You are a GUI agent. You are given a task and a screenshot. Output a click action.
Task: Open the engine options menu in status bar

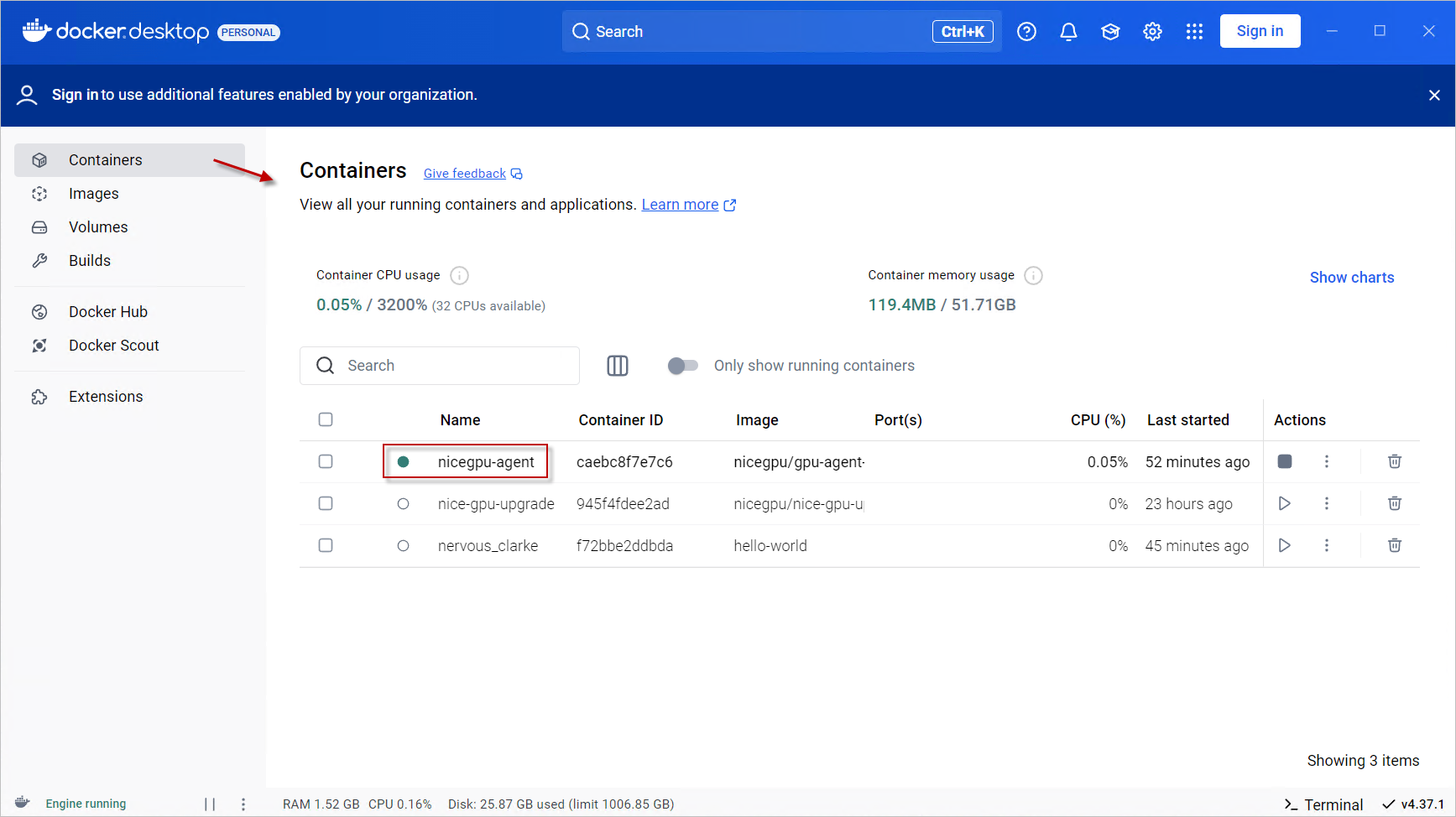tap(243, 804)
